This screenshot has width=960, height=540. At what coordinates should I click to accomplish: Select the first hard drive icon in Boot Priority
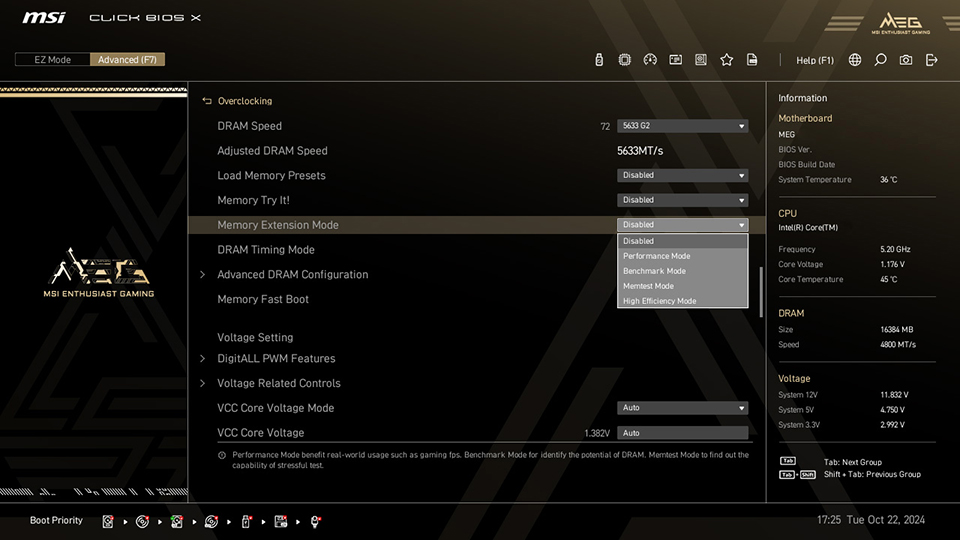pyautogui.click(x=108, y=521)
